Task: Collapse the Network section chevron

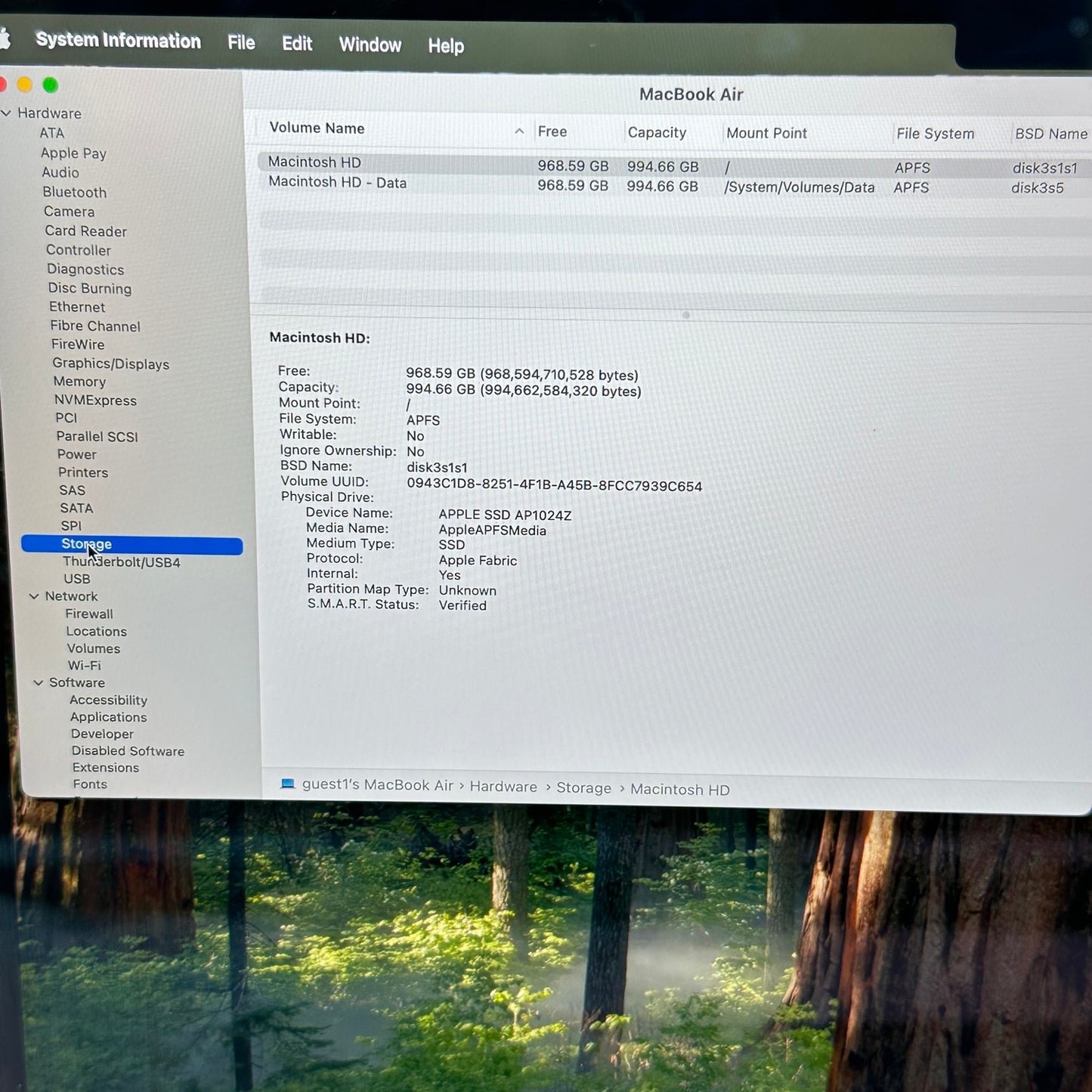Action: pos(34,596)
